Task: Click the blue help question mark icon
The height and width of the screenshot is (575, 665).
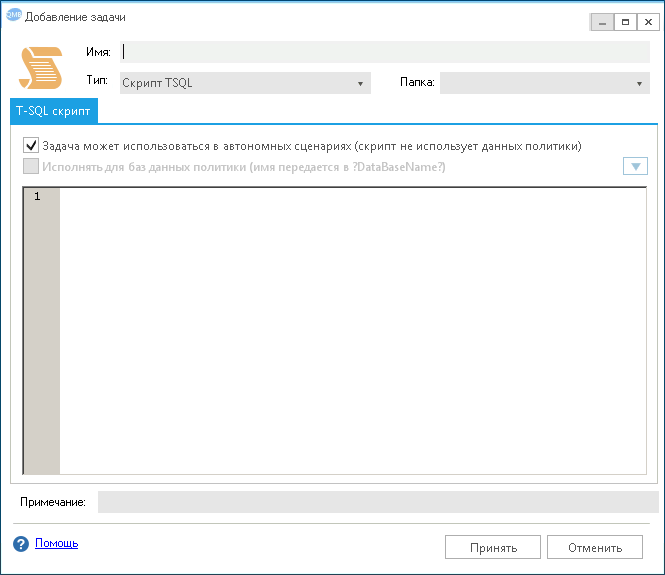Action: pyautogui.click(x=21, y=544)
